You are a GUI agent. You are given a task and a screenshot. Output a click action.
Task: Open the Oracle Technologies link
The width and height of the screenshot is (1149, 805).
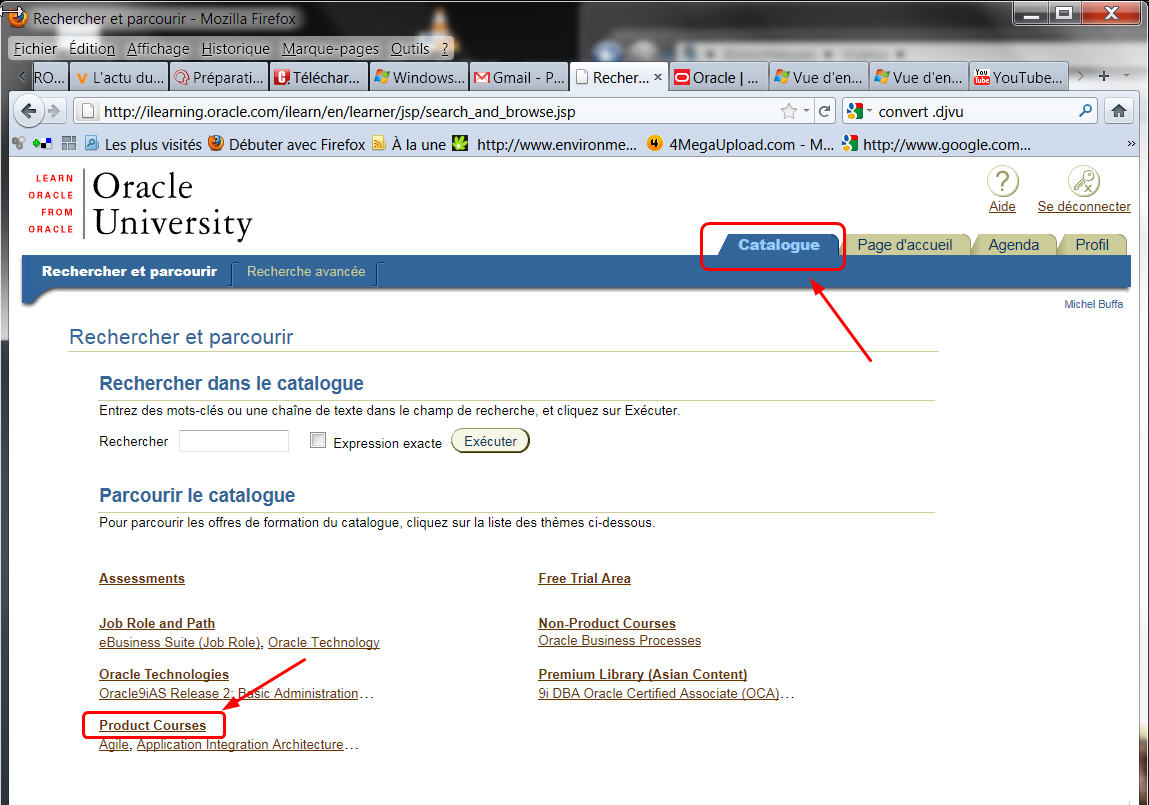(163, 675)
